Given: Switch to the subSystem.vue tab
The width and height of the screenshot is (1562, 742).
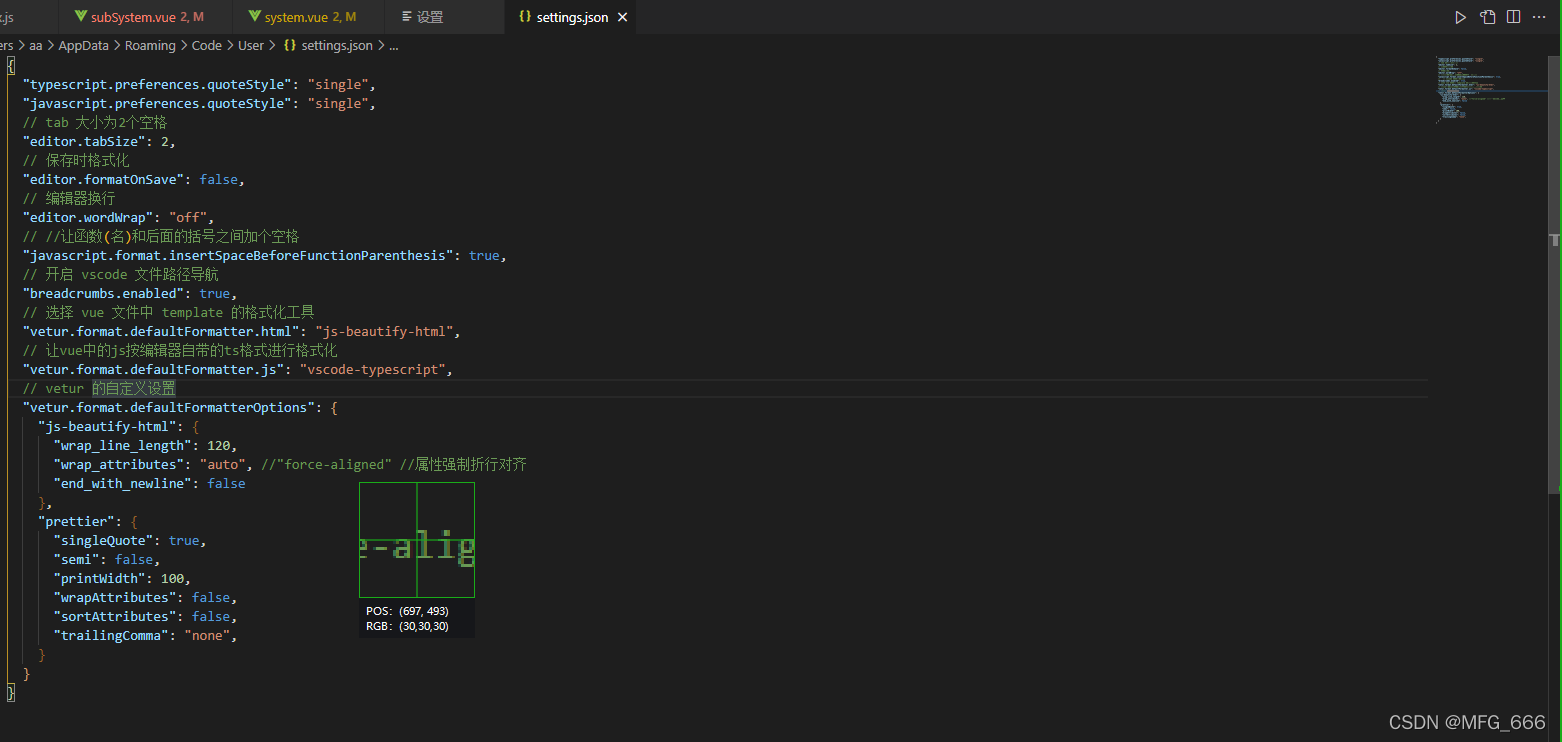Looking at the screenshot, I should click(x=146, y=17).
